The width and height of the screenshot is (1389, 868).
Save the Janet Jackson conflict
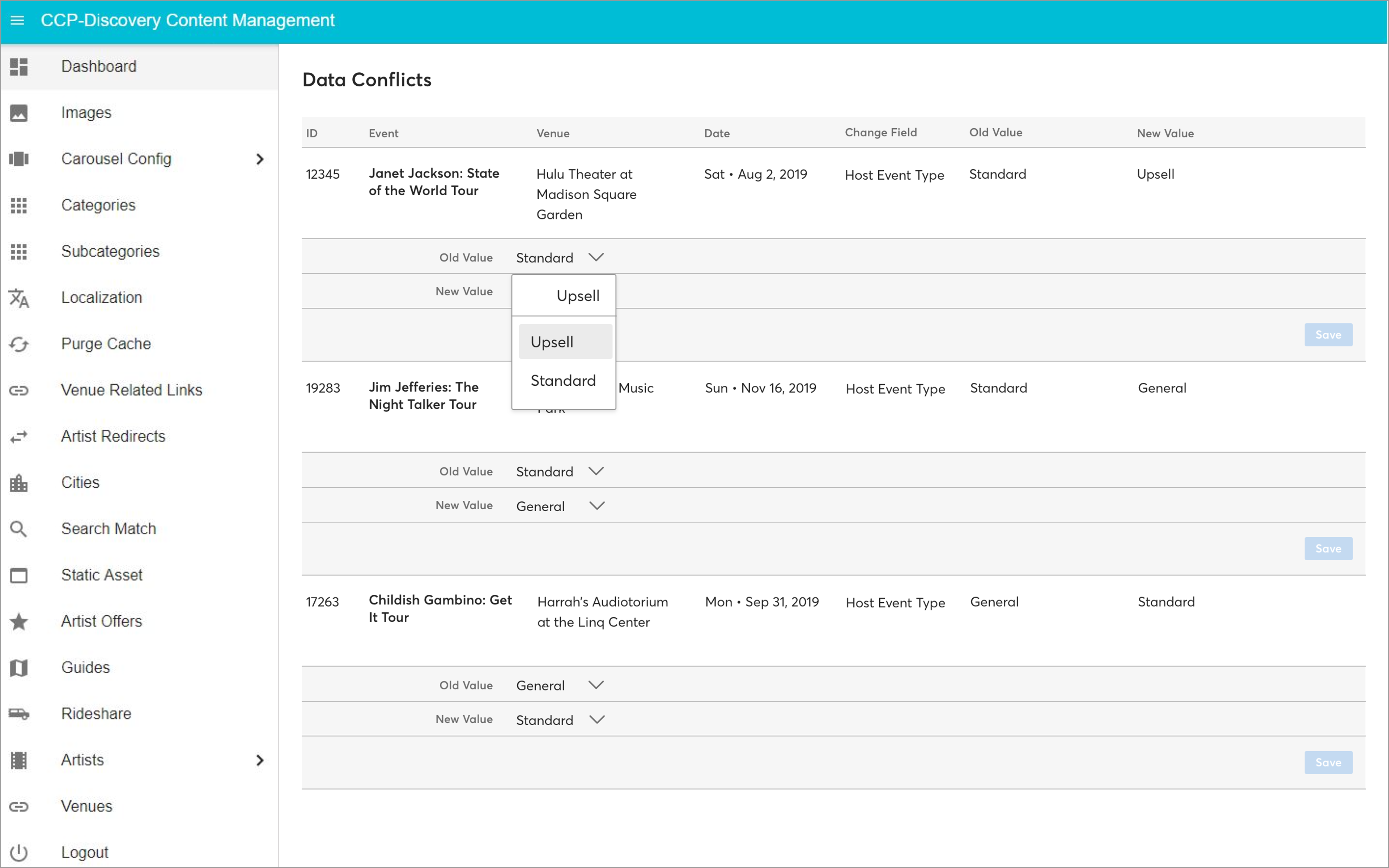pos(1328,335)
